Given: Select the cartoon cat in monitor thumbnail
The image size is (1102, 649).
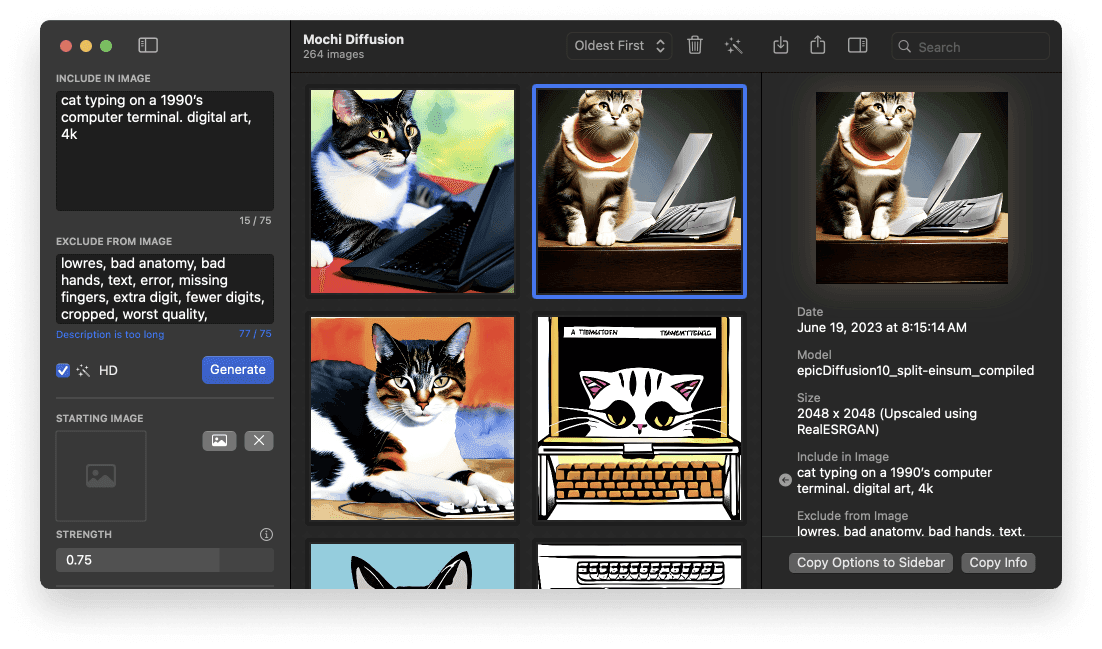Looking at the screenshot, I should pos(640,418).
